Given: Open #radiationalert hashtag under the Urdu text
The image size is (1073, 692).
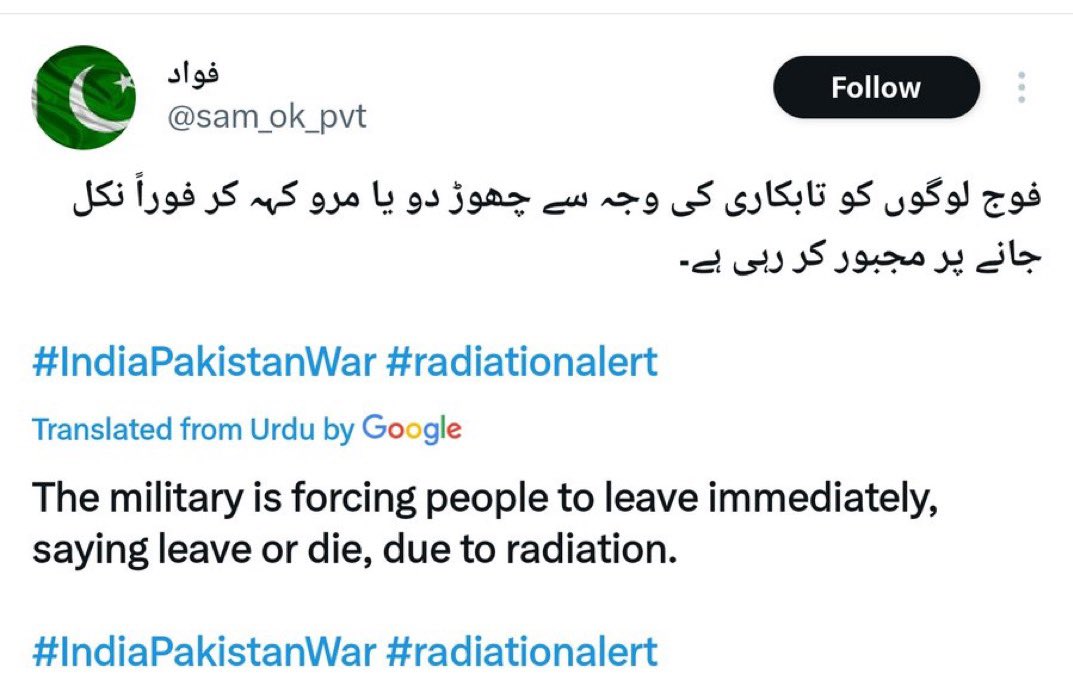Looking at the screenshot, I should point(521,361).
